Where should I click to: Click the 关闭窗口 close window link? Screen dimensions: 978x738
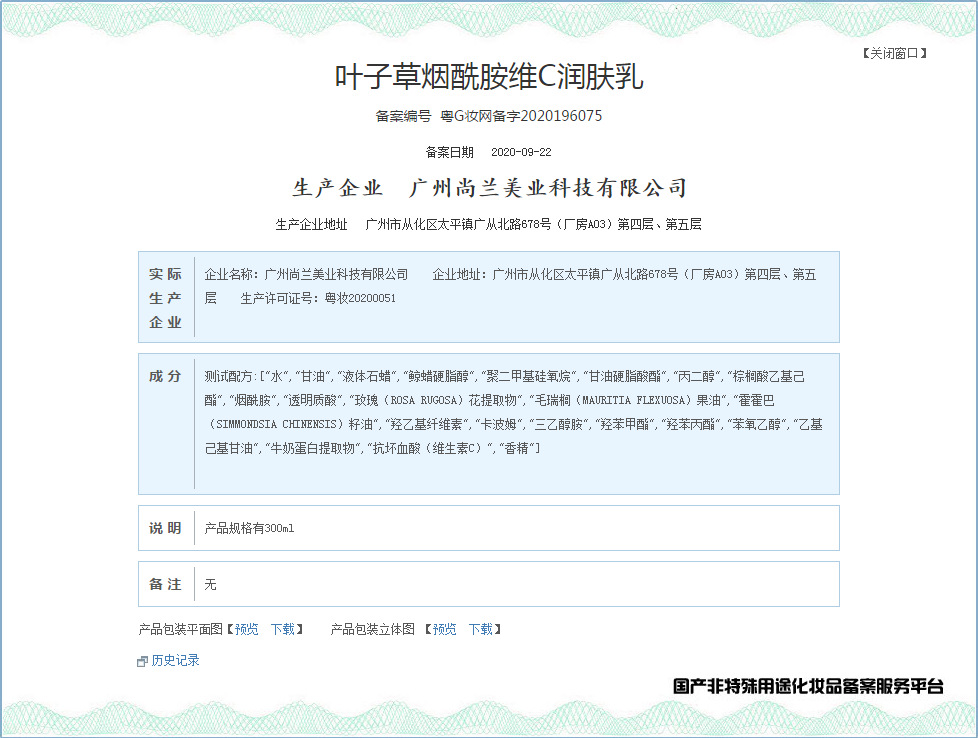[x=894, y=53]
